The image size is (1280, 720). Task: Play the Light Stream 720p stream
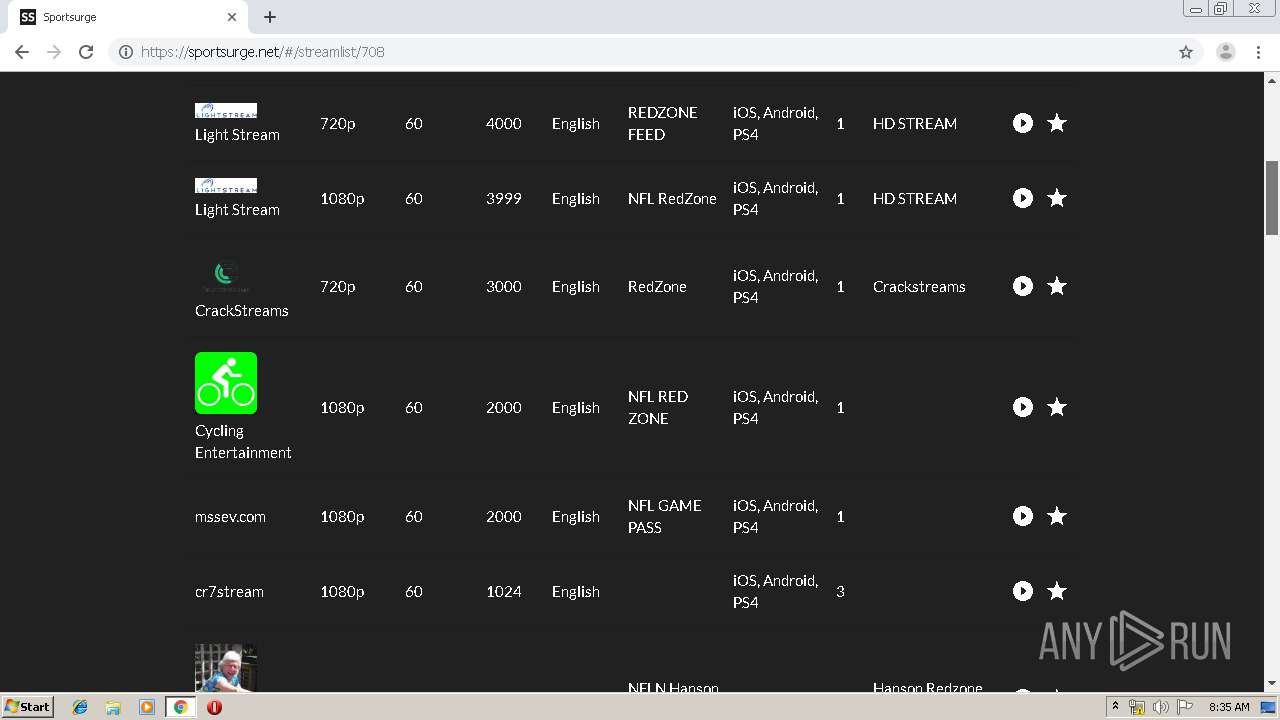pos(1022,123)
